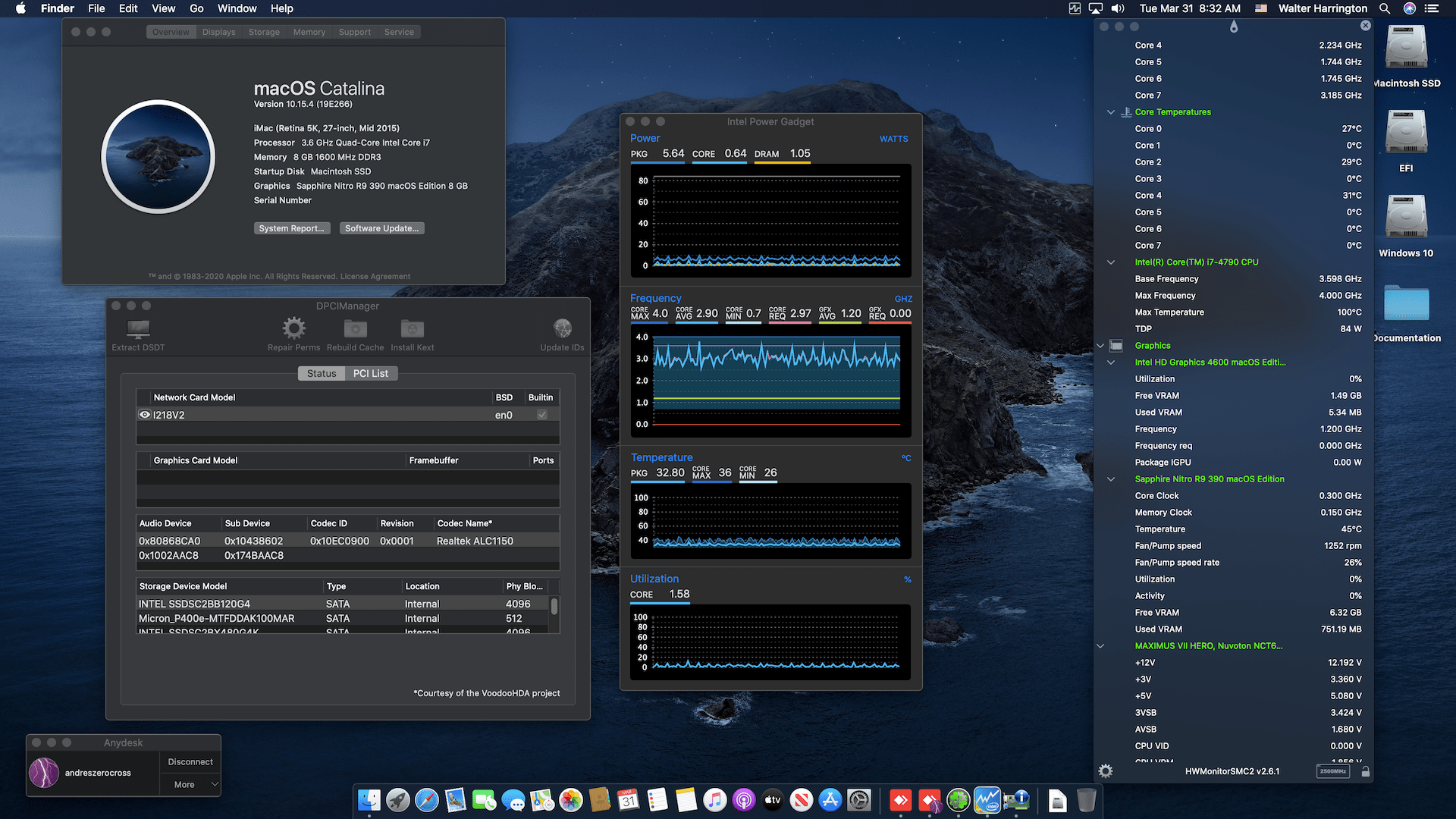Open the Storage tab in About This Mac
This screenshot has width=1456, height=819.
[x=264, y=32]
